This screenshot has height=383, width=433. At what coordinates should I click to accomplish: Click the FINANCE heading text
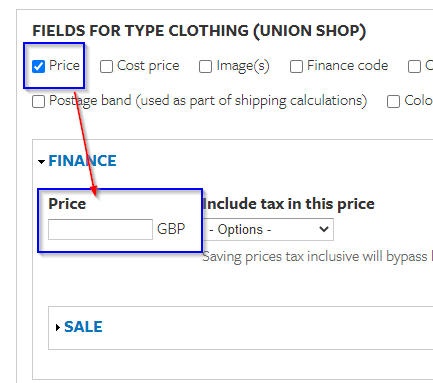pyautogui.click(x=83, y=161)
